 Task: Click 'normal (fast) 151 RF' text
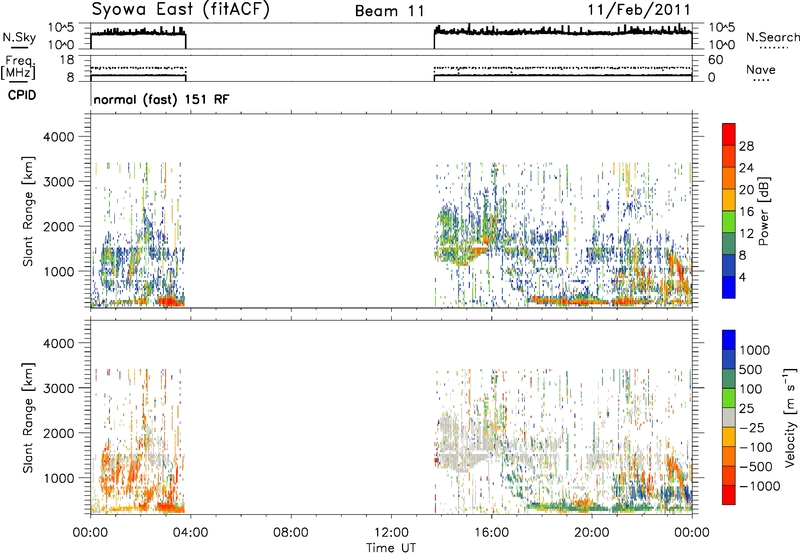click(x=161, y=99)
